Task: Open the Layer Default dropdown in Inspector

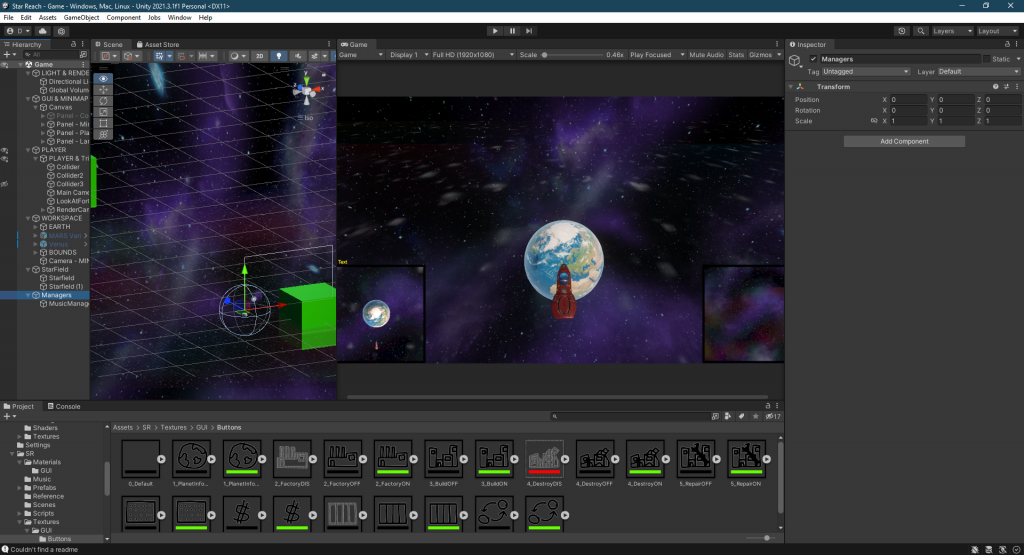Action: (x=978, y=71)
